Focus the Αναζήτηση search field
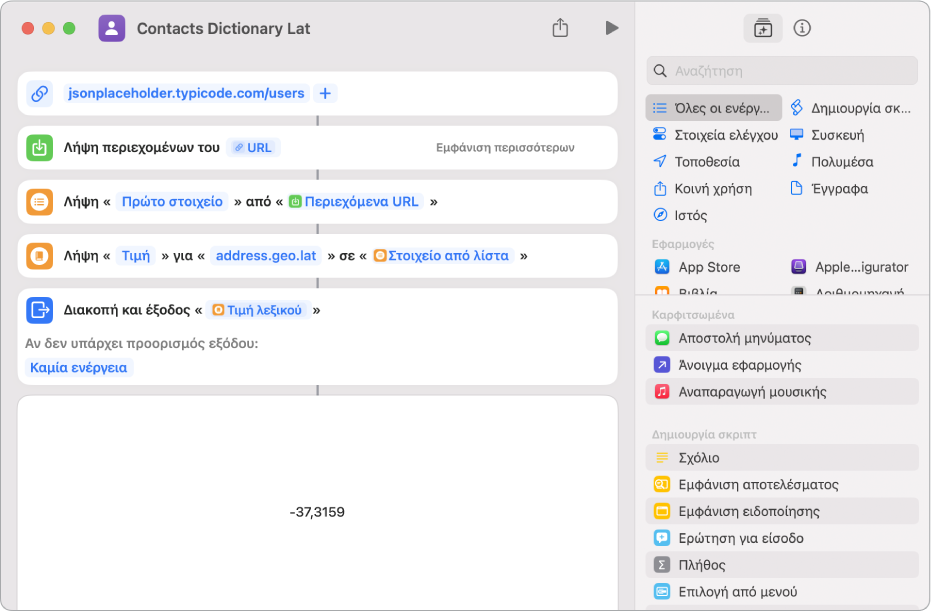The height and width of the screenshot is (612, 931). point(782,71)
